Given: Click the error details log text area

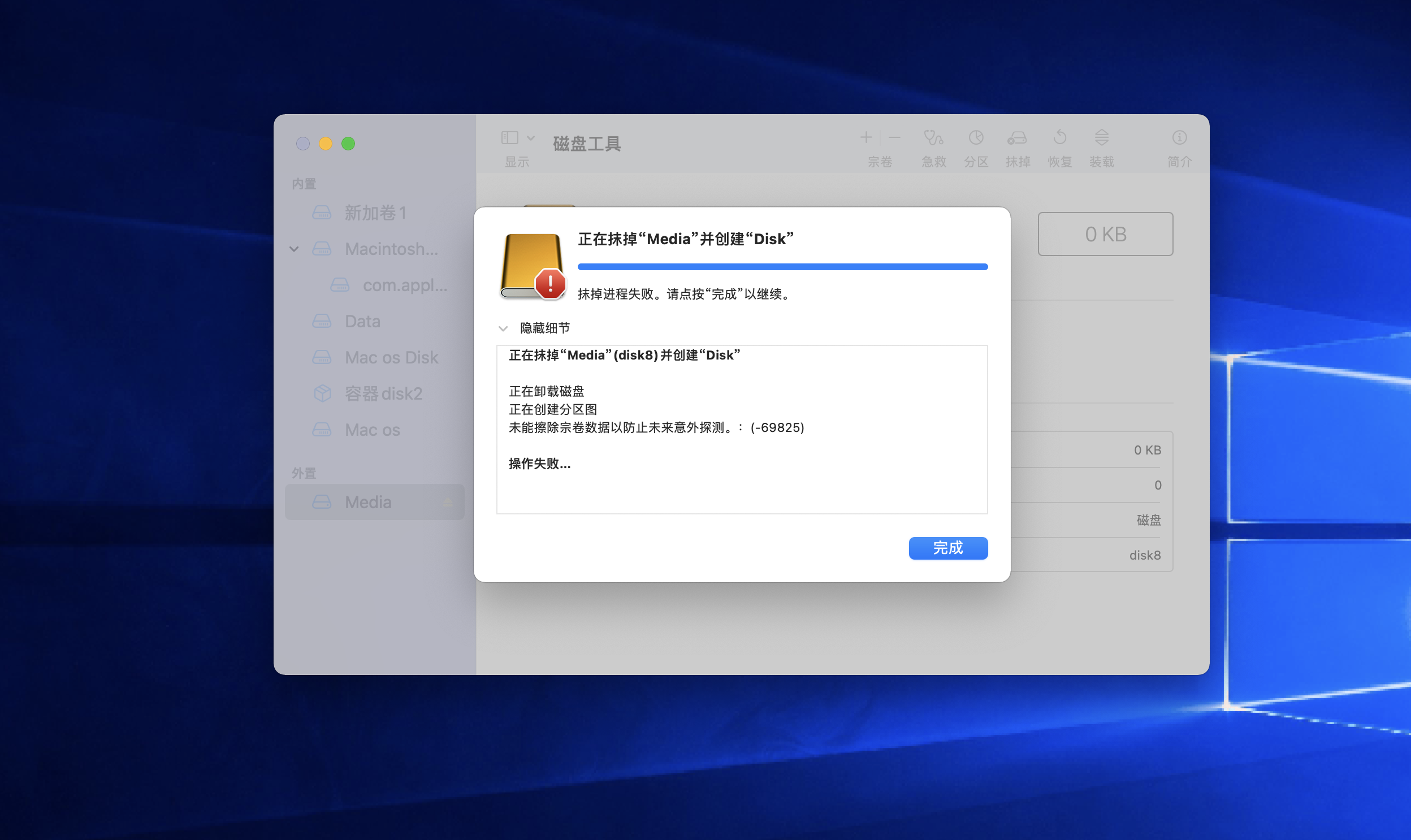Looking at the screenshot, I should tap(742, 429).
